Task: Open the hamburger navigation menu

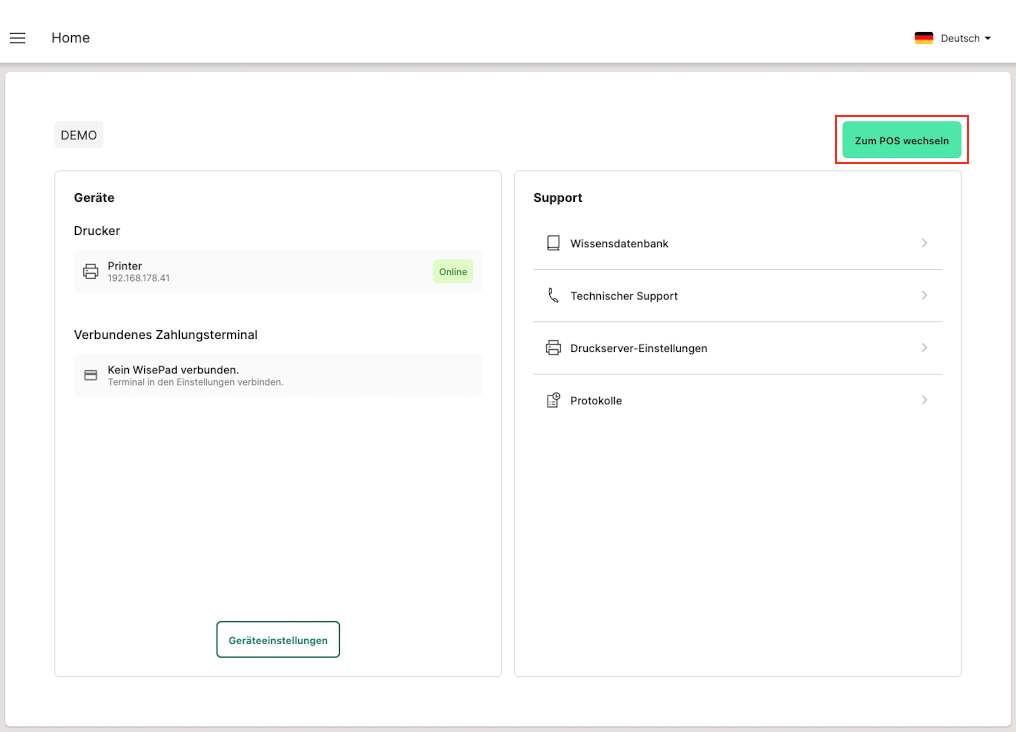Action: [17, 38]
